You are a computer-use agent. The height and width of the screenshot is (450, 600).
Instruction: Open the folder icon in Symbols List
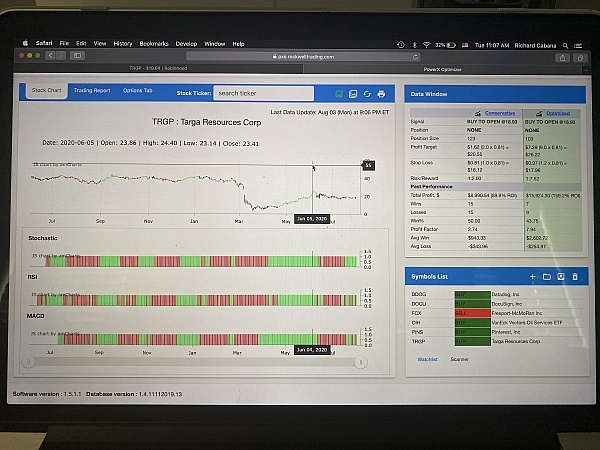coord(547,276)
